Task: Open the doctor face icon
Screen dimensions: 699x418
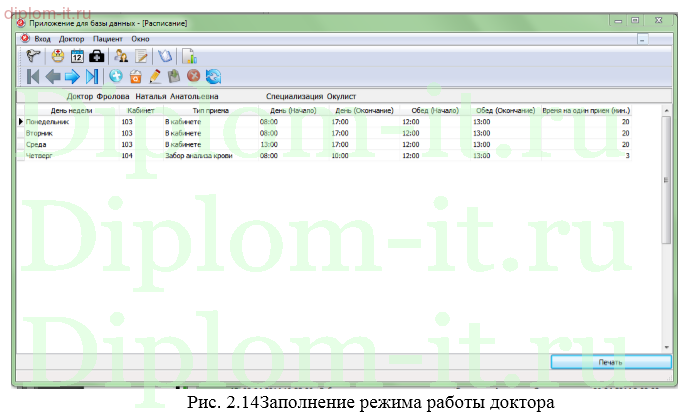Action: click(58, 56)
